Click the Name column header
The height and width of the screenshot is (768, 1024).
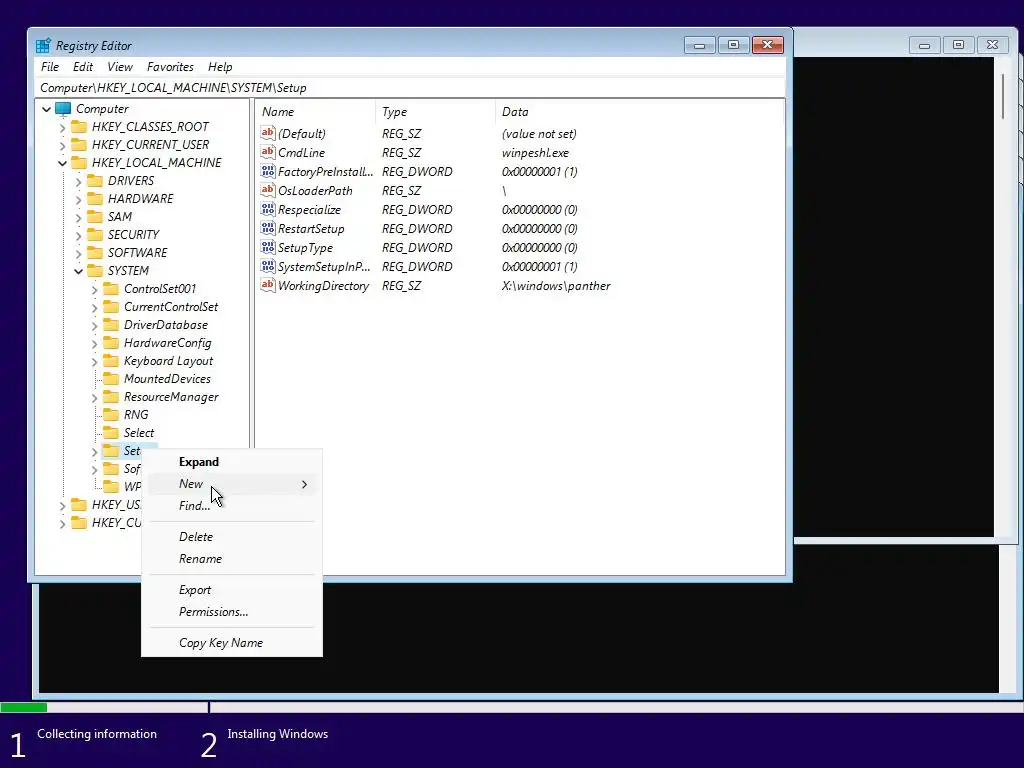[x=316, y=112]
